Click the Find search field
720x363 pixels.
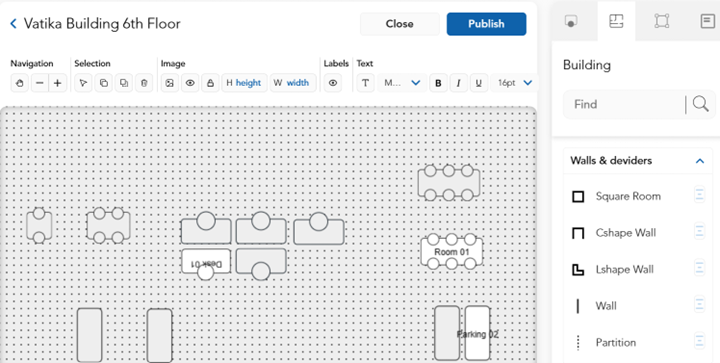click(624, 104)
